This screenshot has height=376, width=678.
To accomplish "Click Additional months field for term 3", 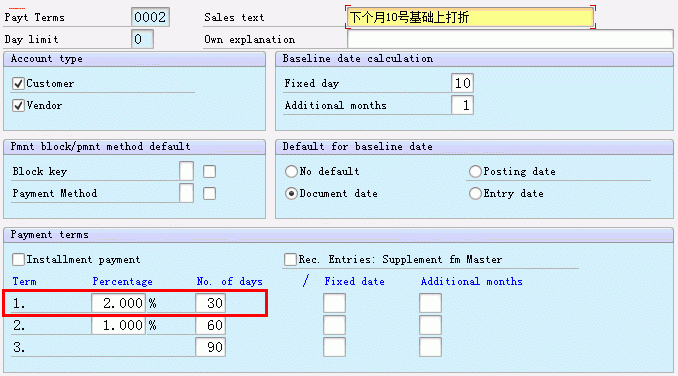I will tap(430, 347).
